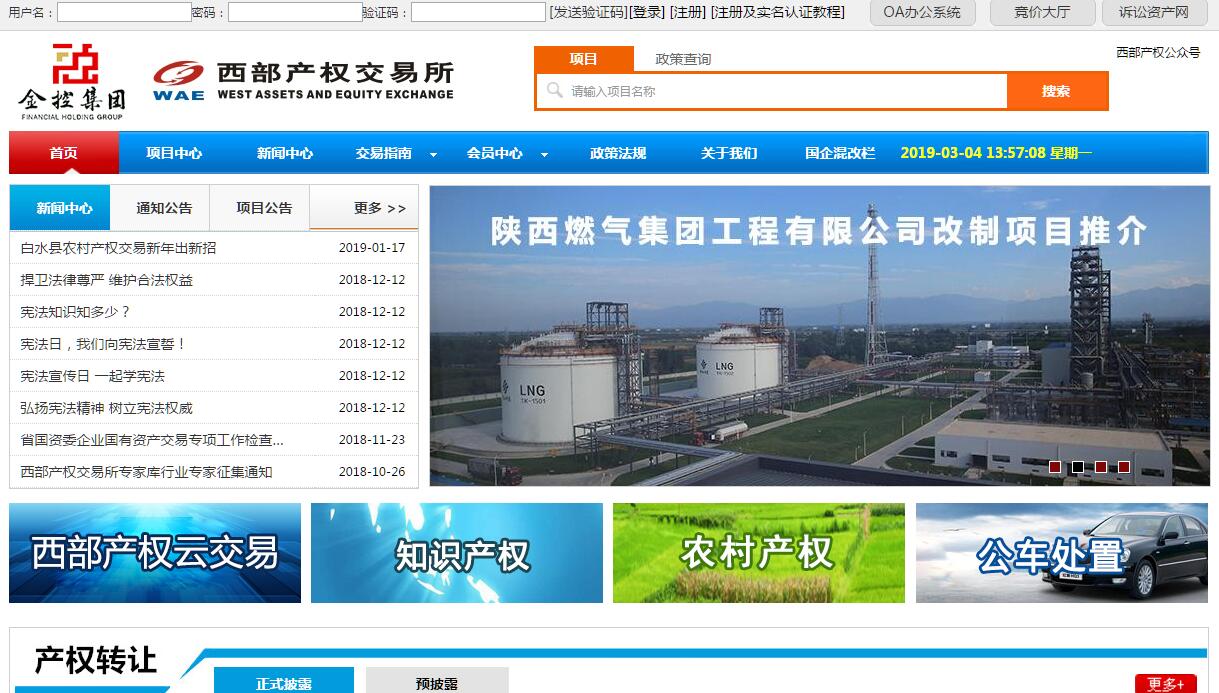Open the 知识产权 banner tile
Image resolution: width=1219 pixels, height=693 pixels.
(457, 553)
